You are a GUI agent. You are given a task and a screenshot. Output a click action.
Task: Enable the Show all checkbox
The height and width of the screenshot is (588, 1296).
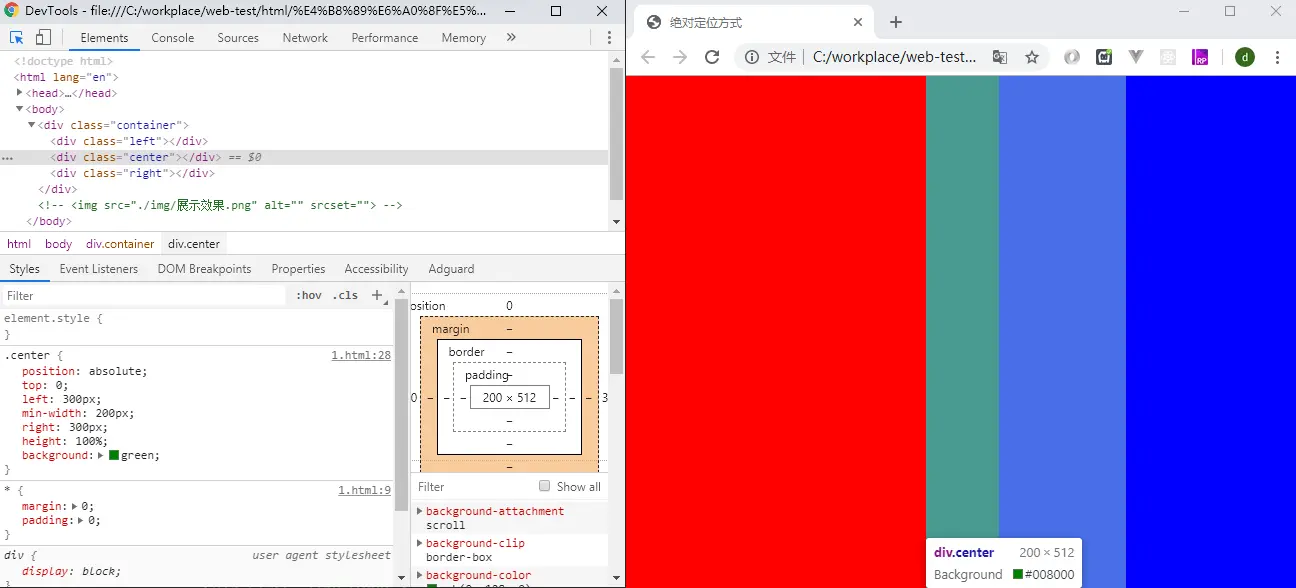[x=545, y=486]
